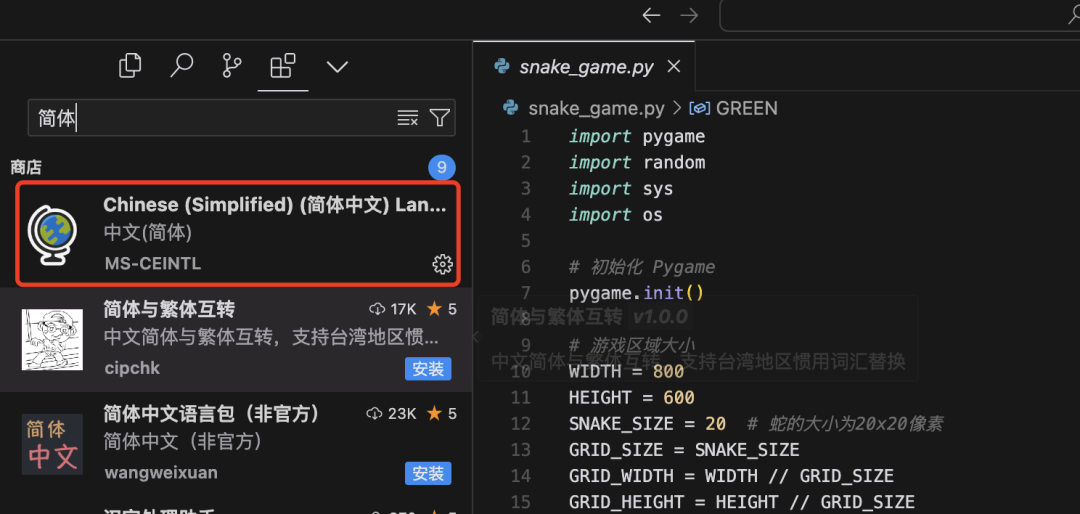Expand additional views chevron

coord(337,67)
